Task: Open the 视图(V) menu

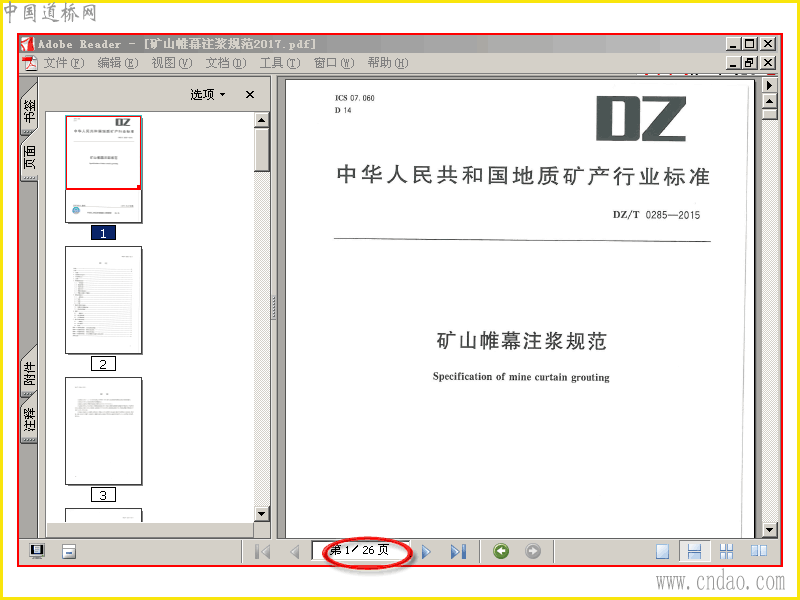Action: pos(172,63)
